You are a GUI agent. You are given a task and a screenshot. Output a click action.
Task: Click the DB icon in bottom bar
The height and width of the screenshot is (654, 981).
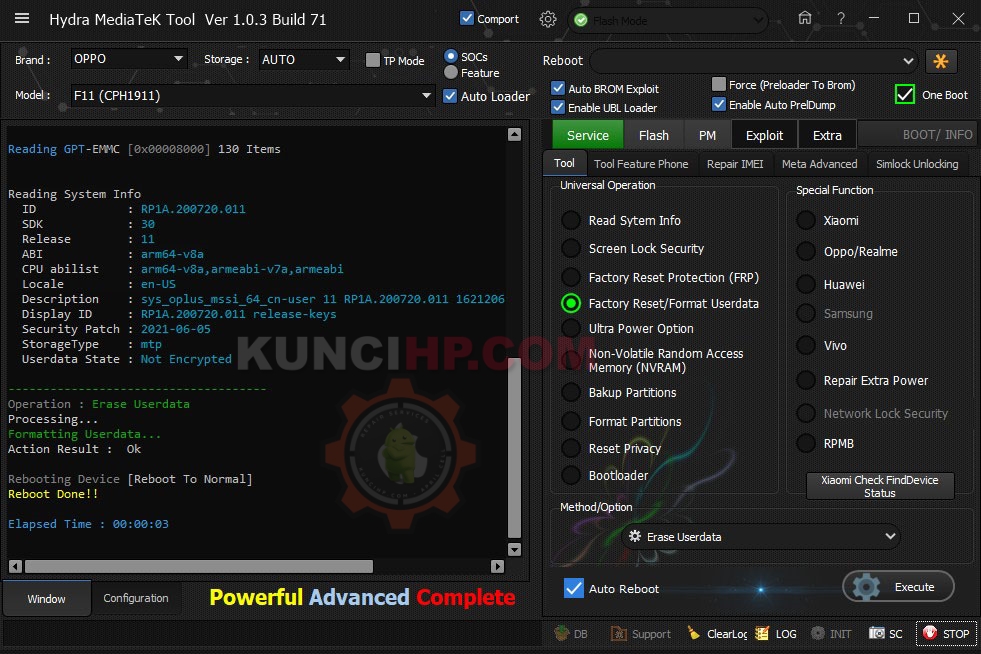tap(562, 633)
